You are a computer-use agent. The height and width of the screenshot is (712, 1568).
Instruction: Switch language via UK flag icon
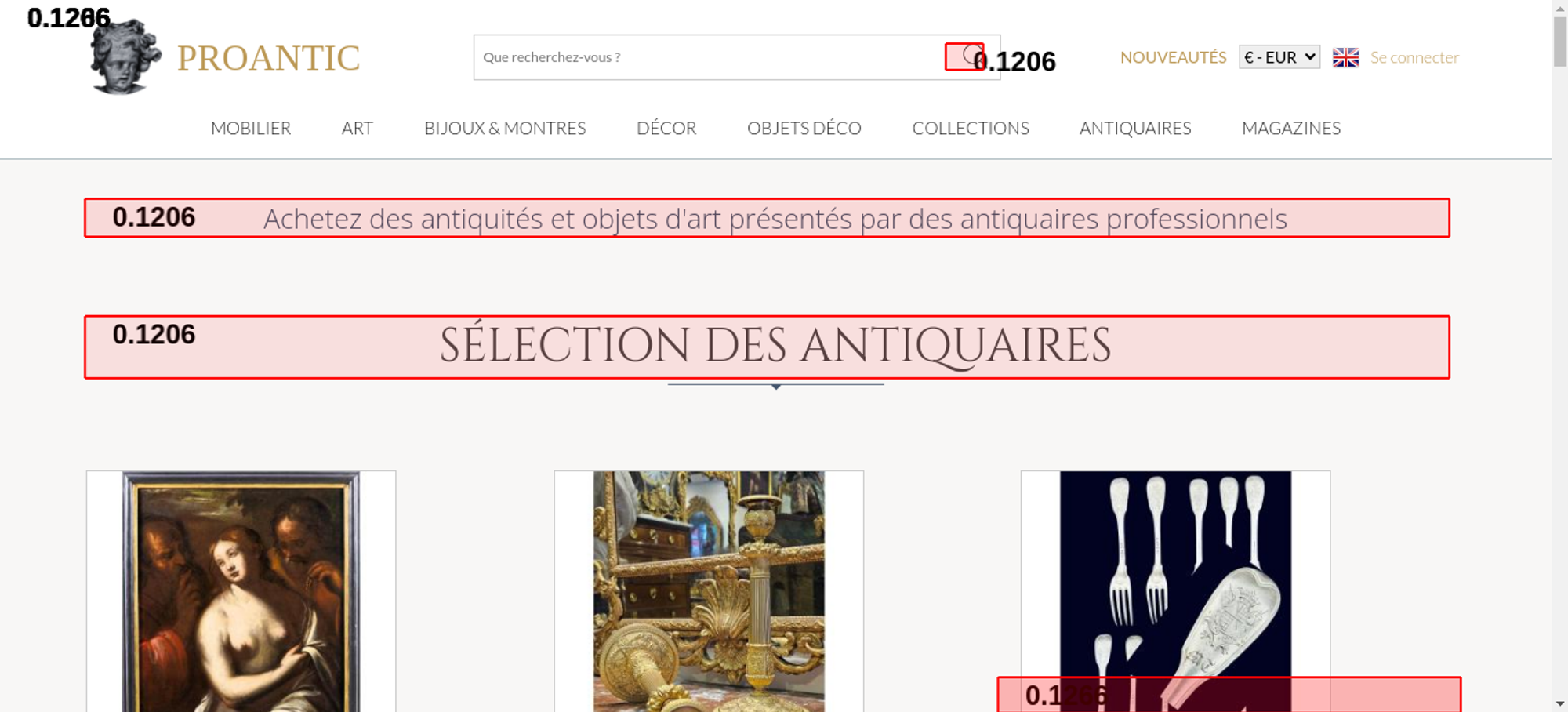[1345, 57]
